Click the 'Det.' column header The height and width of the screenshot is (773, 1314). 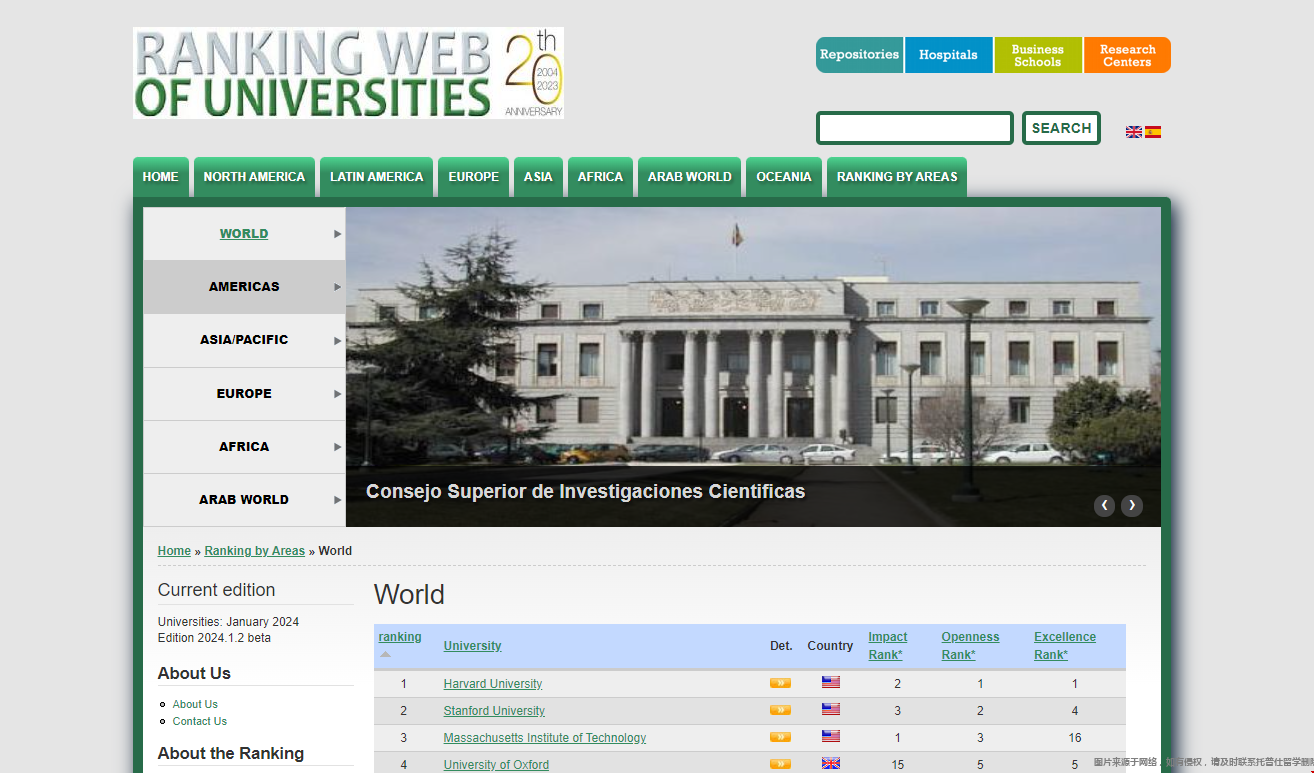(781, 646)
